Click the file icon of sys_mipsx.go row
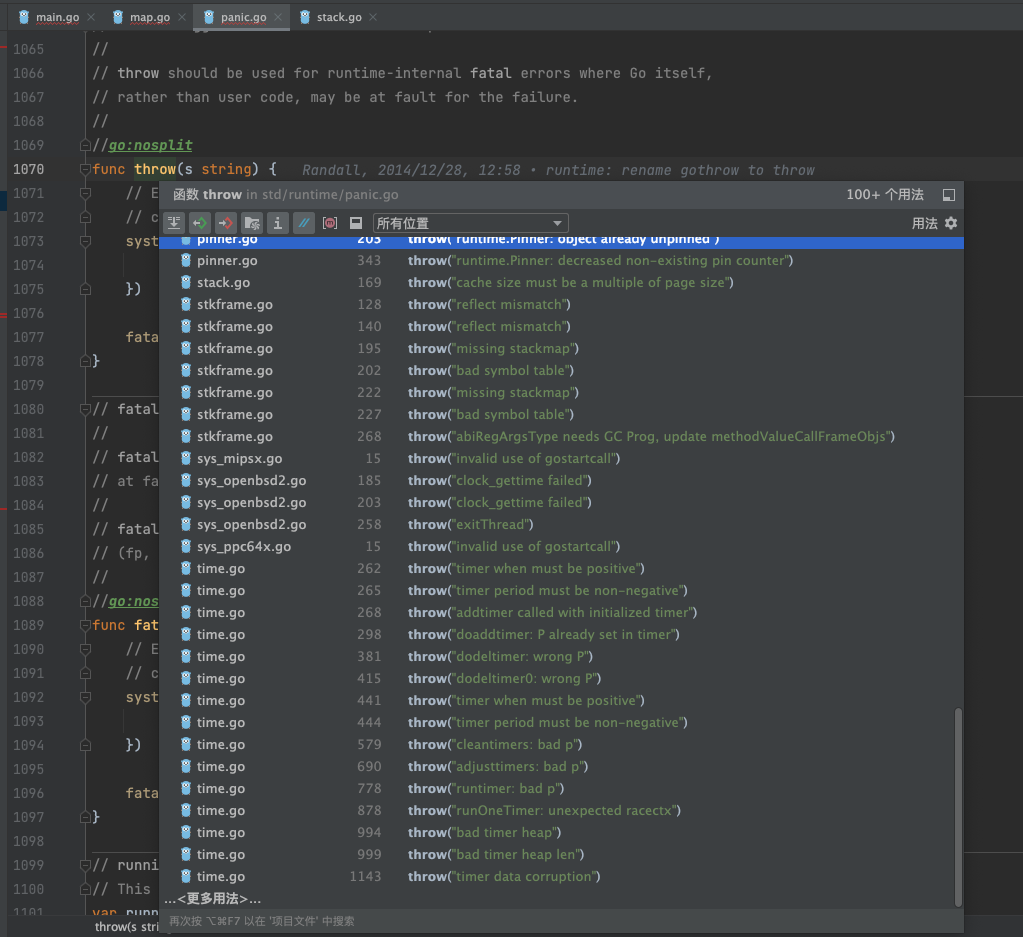Viewport: 1023px width, 937px height. click(185, 458)
